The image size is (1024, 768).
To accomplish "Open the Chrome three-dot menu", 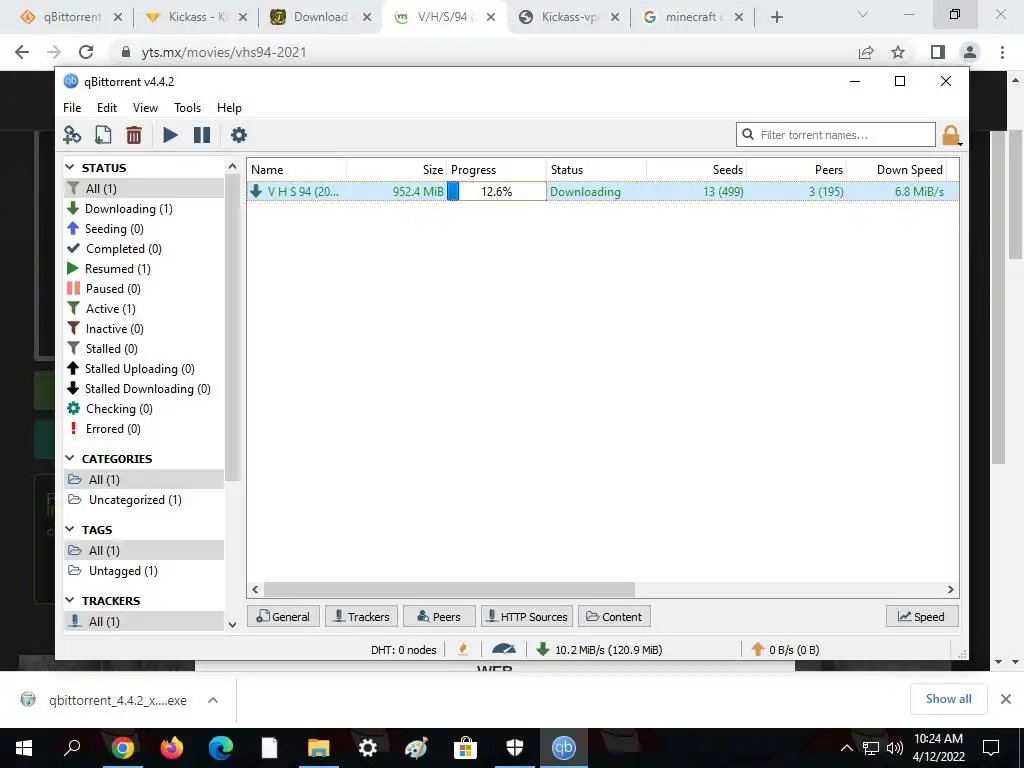I will point(1002,52).
